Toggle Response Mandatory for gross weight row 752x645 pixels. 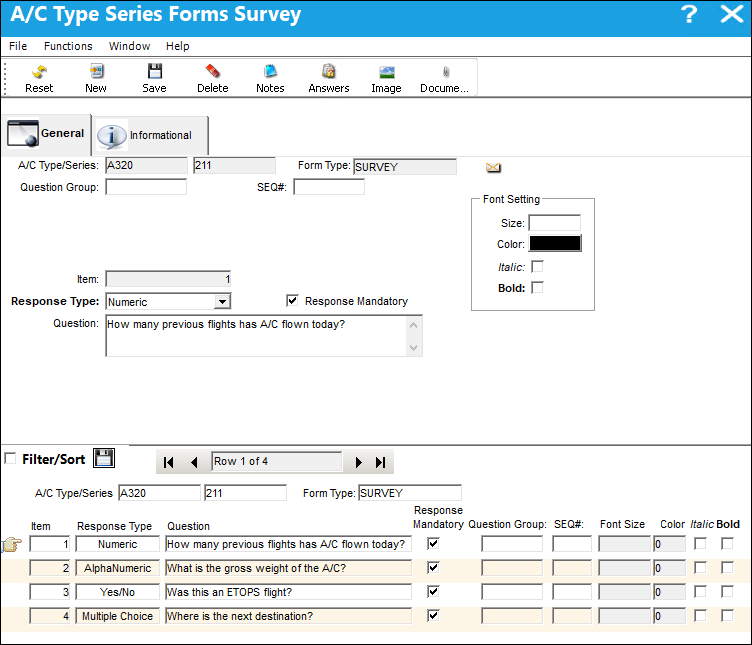434,567
